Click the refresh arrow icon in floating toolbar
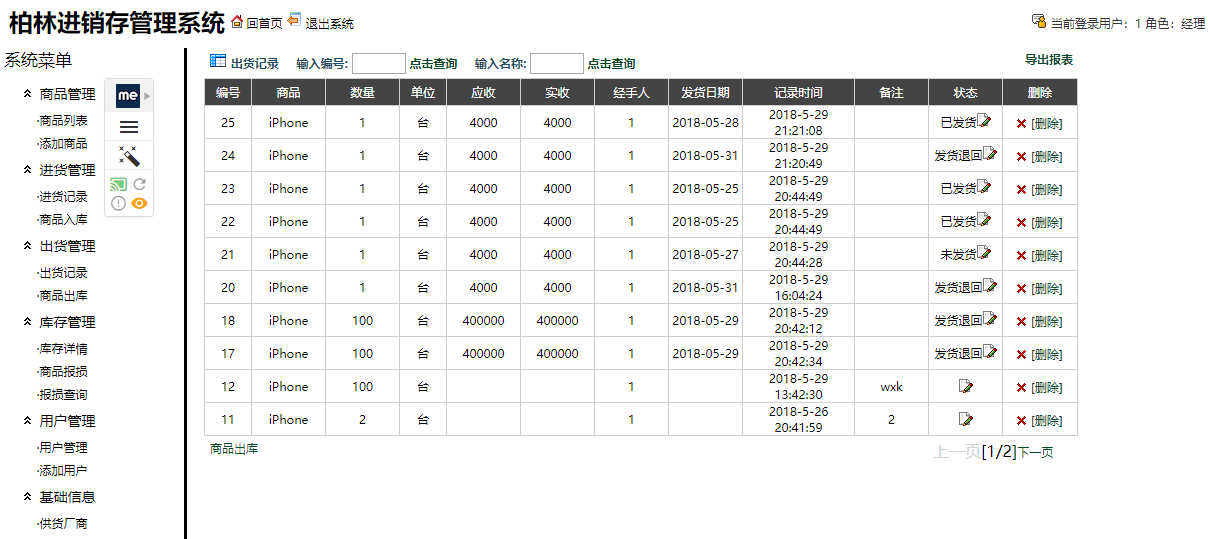This screenshot has height=539, width=1208. 140,184
